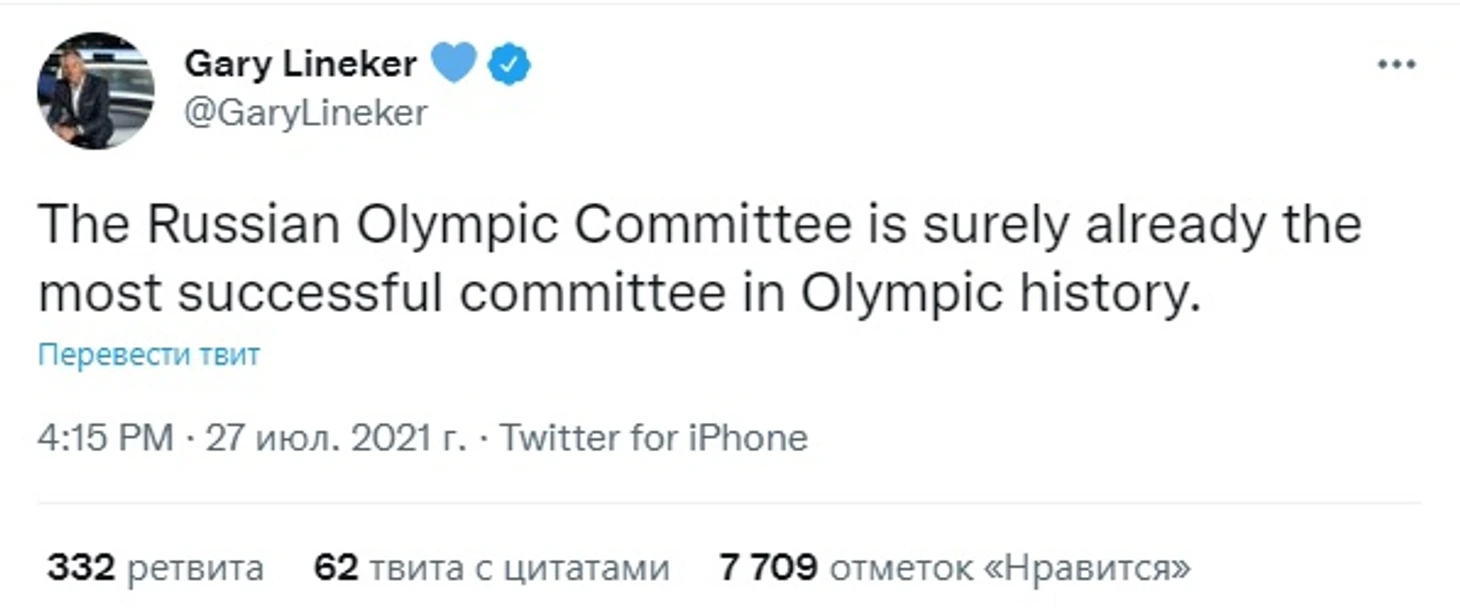This screenshot has width=1460, height=616.
Task: View the 332 ретвита list
Action: (156, 568)
